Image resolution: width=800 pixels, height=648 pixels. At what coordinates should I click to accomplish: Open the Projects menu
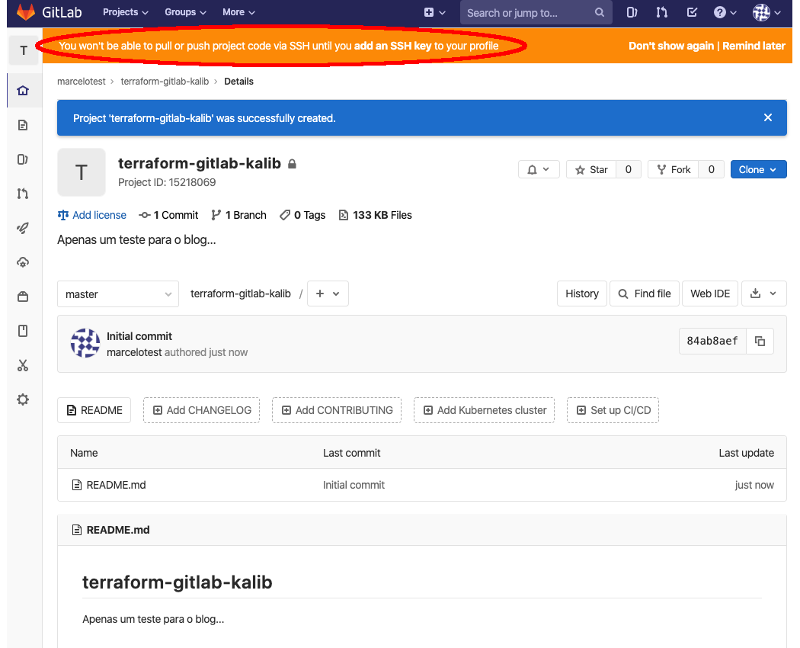point(125,12)
